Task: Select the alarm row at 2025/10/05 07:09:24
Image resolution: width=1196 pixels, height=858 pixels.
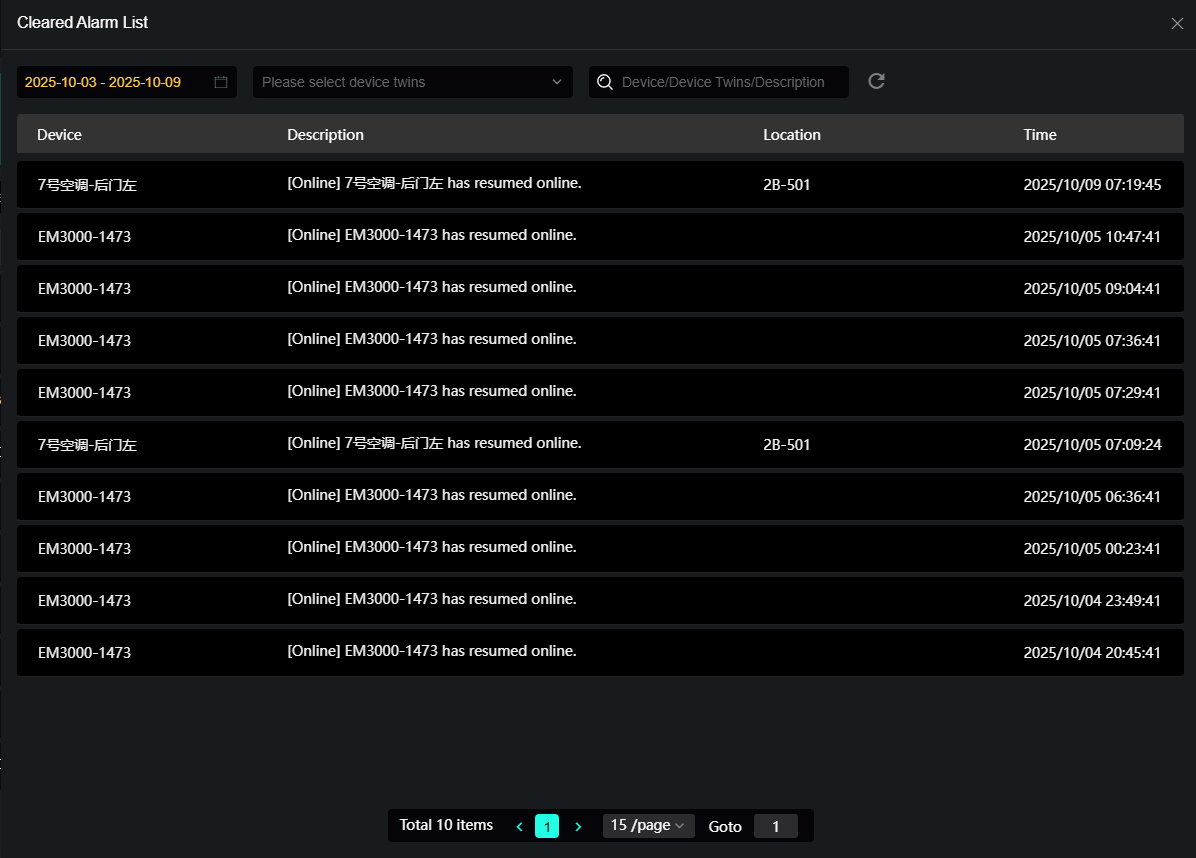Action: click(x=600, y=445)
